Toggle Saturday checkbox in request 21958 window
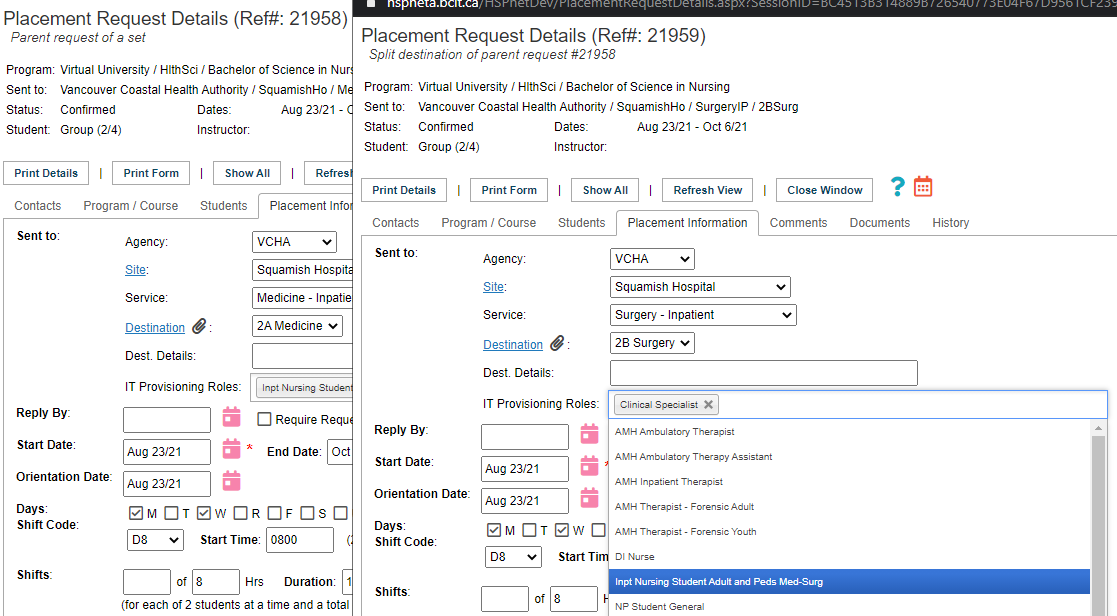Screen dimensions: 1117x616 [307, 513]
